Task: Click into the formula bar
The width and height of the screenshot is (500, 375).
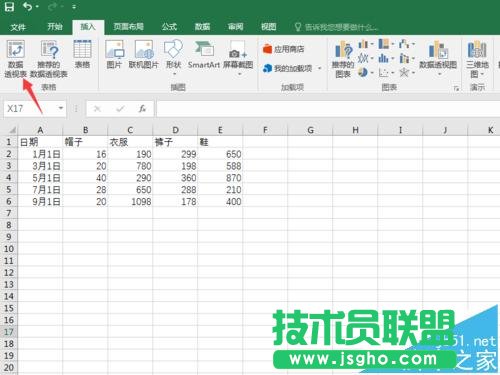Action: click(328, 109)
